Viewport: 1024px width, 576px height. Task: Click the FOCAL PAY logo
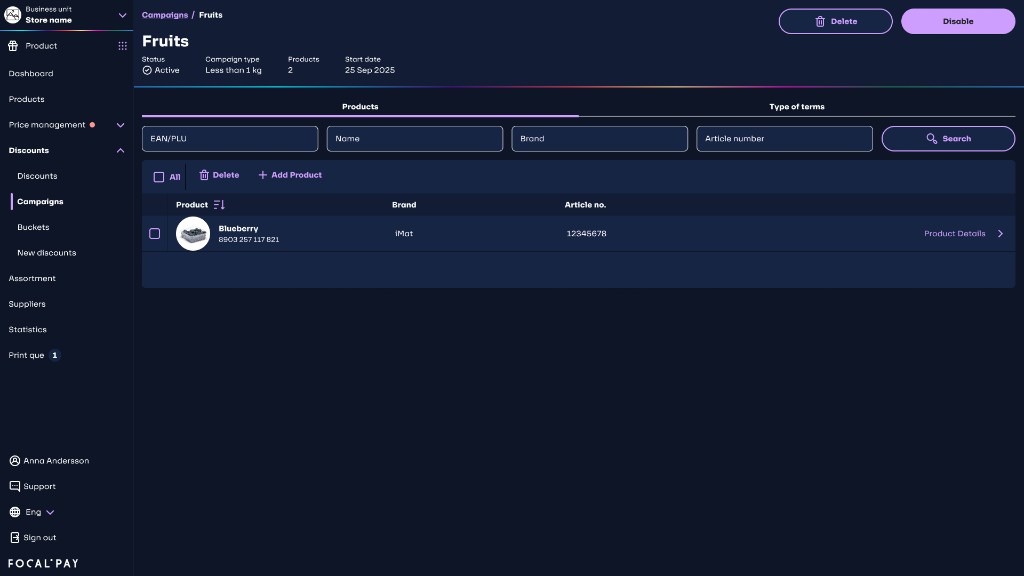pyautogui.click(x=43, y=563)
